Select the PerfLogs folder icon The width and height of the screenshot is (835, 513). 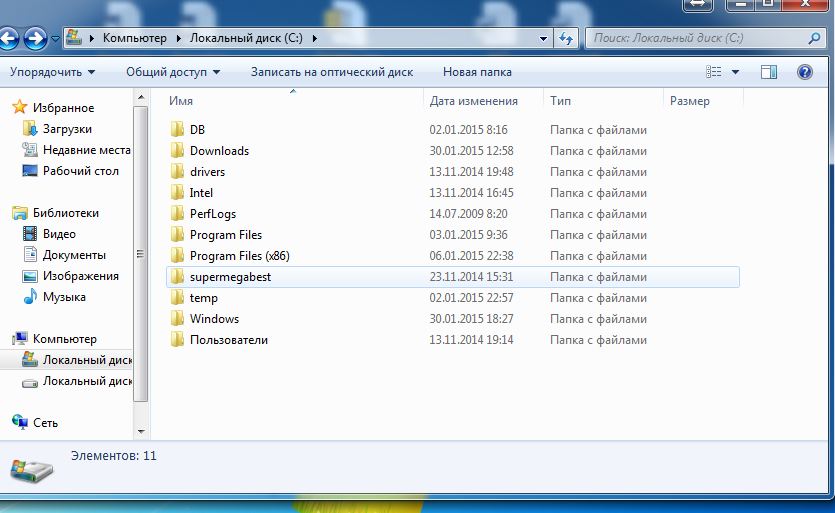[177, 214]
